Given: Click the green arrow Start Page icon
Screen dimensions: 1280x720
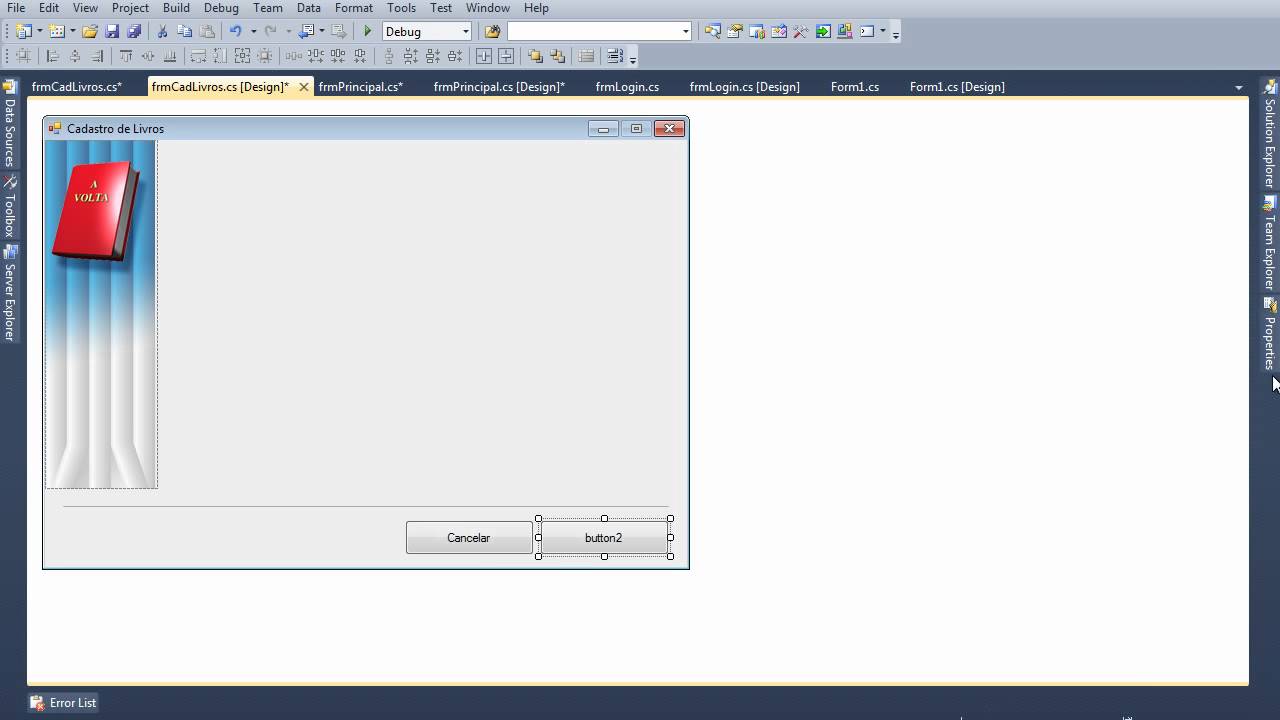Looking at the screenshot, I should tap(823, 31).
